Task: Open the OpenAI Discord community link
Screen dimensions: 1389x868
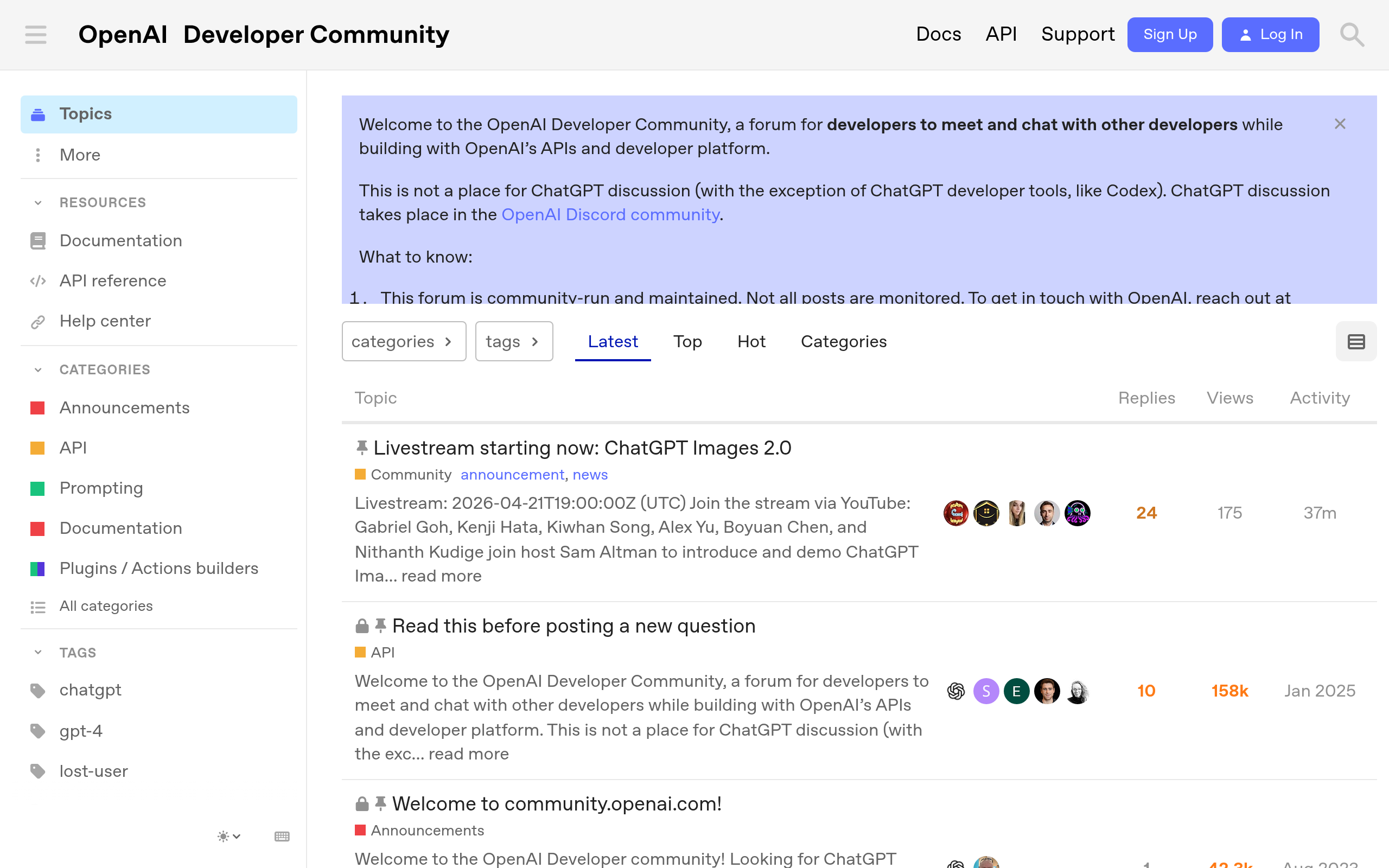Action: click(x=610, y=215)
